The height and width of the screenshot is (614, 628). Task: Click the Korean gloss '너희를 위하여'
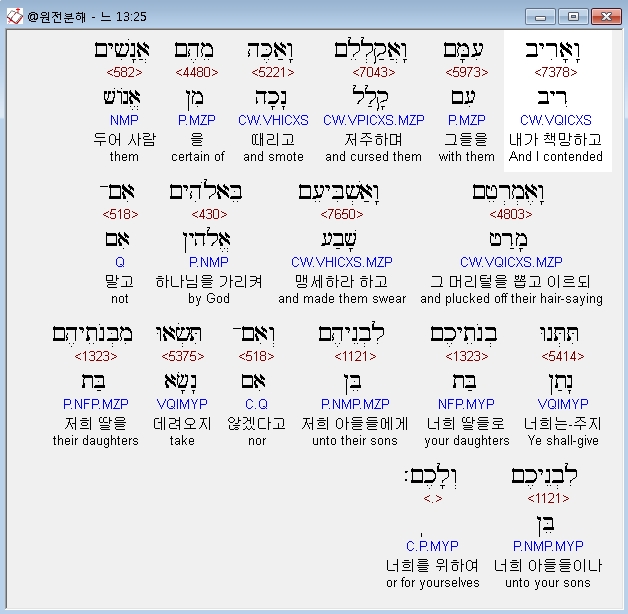coord(432,566)
